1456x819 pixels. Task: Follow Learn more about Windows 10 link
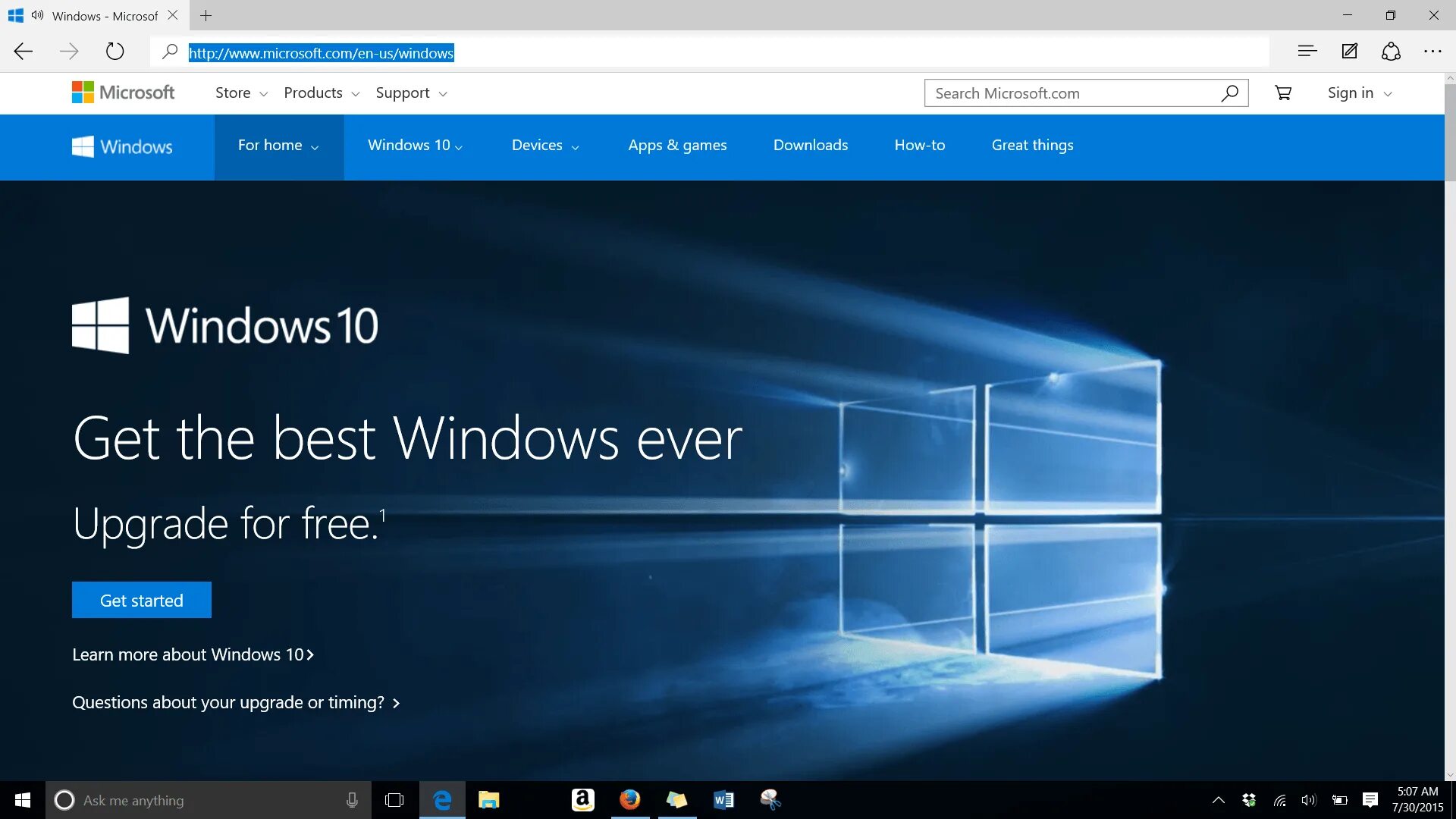pyautogui.click(x=193, y=654)
